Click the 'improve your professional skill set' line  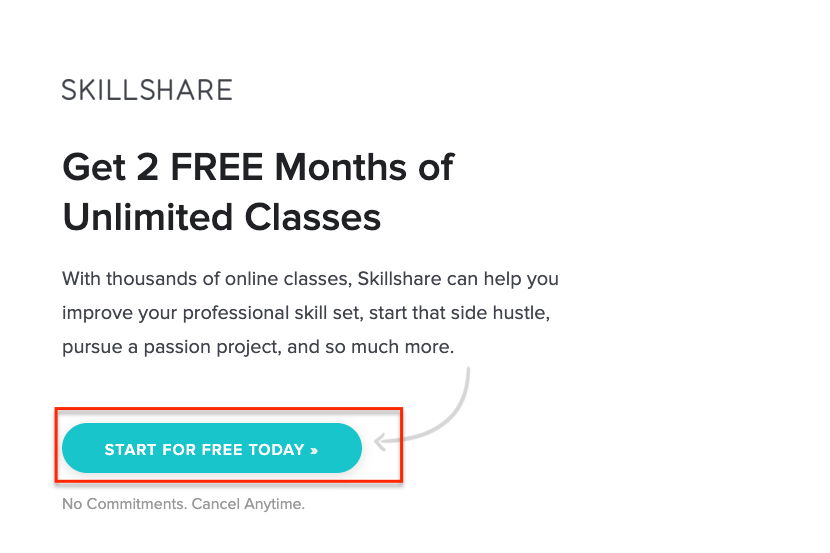click(x=306, y=313)
